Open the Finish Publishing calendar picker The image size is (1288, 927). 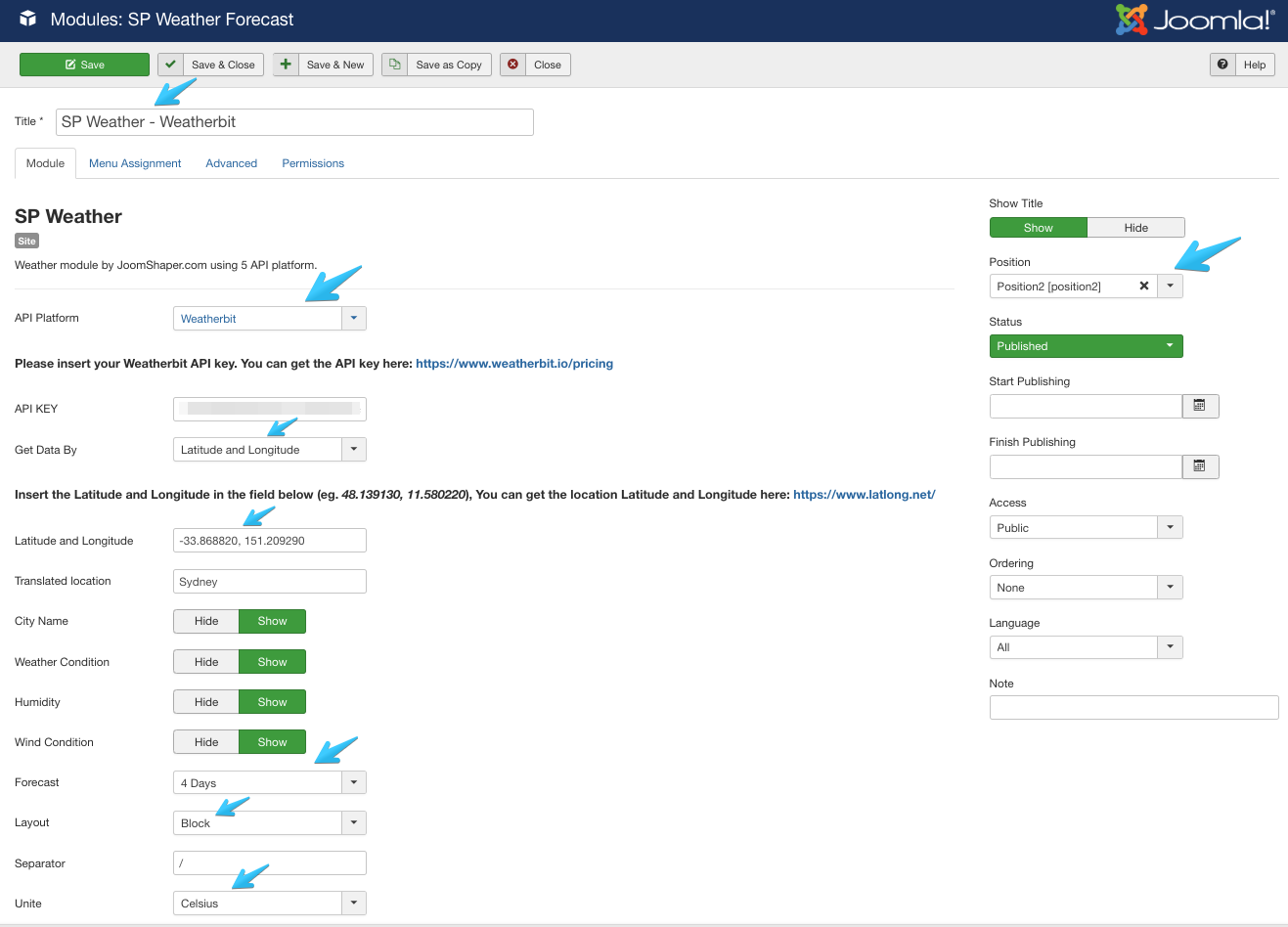[x=1200, y=466]
